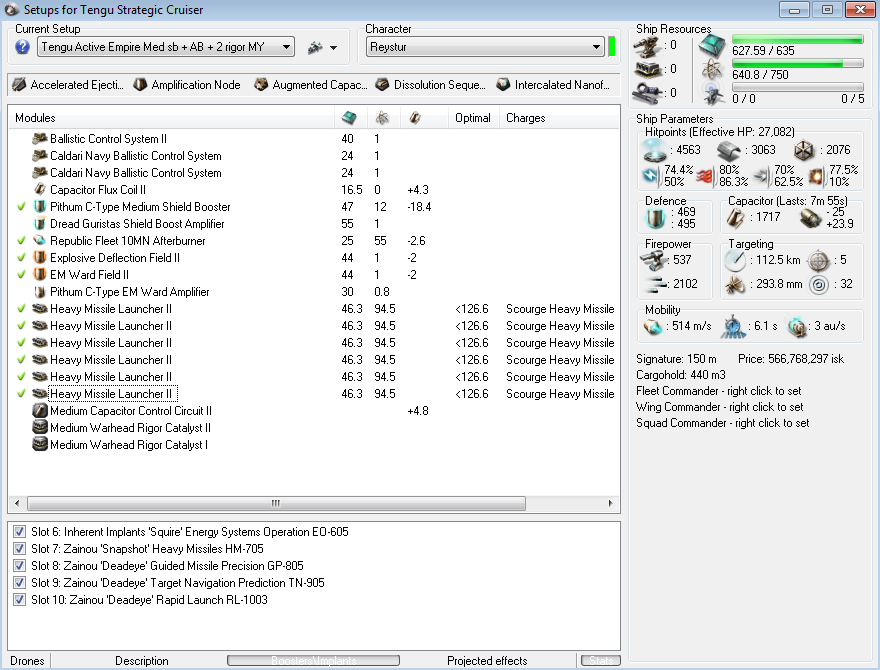Select Augmented Capacitor subsystem icon
Image resolution: width=880 pixels, height=670 pixels.
tap(261, 85)
